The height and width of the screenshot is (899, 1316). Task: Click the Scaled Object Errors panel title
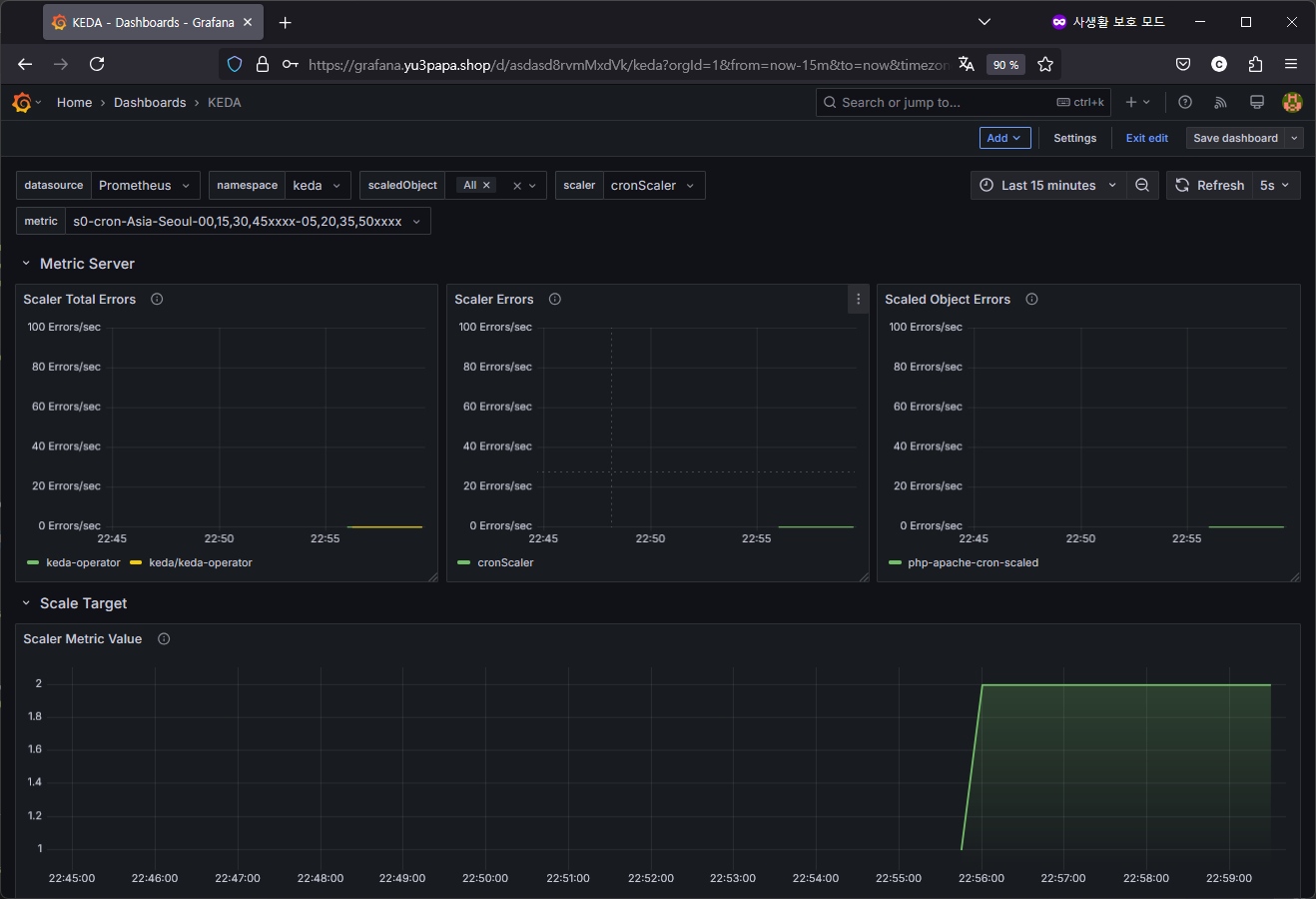pyautogui.click(x=948, y=299)
